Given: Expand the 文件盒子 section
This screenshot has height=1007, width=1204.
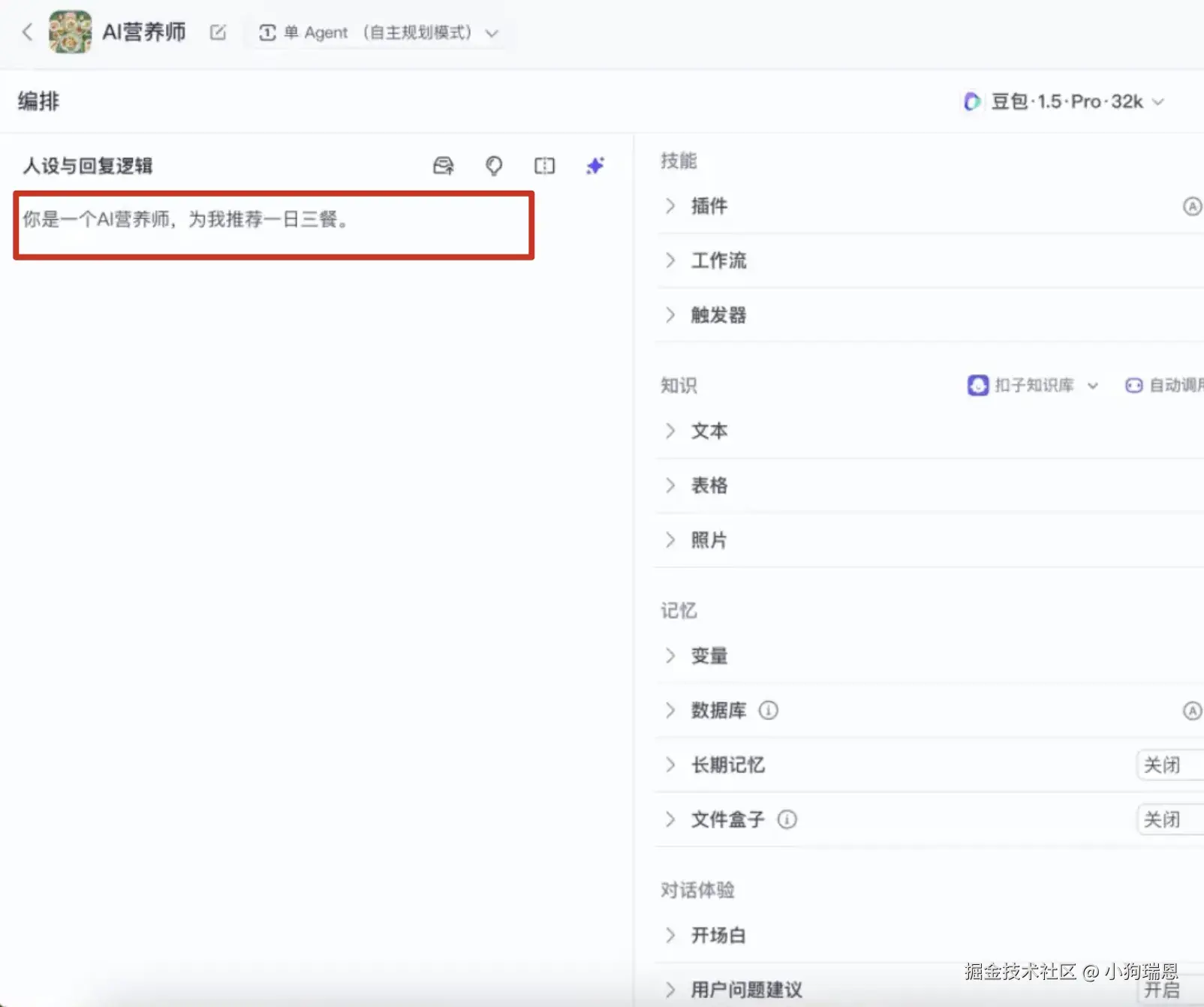Looking at the screenshot, I should pyautogui.click(x=670, y=819).
